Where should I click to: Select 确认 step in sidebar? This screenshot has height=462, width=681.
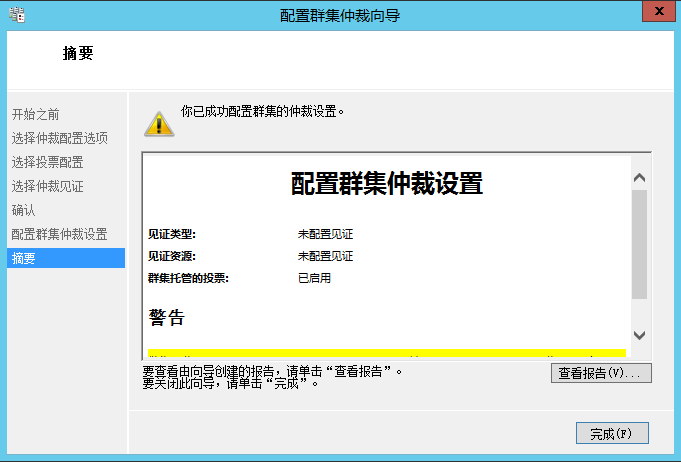click(23, 210)
